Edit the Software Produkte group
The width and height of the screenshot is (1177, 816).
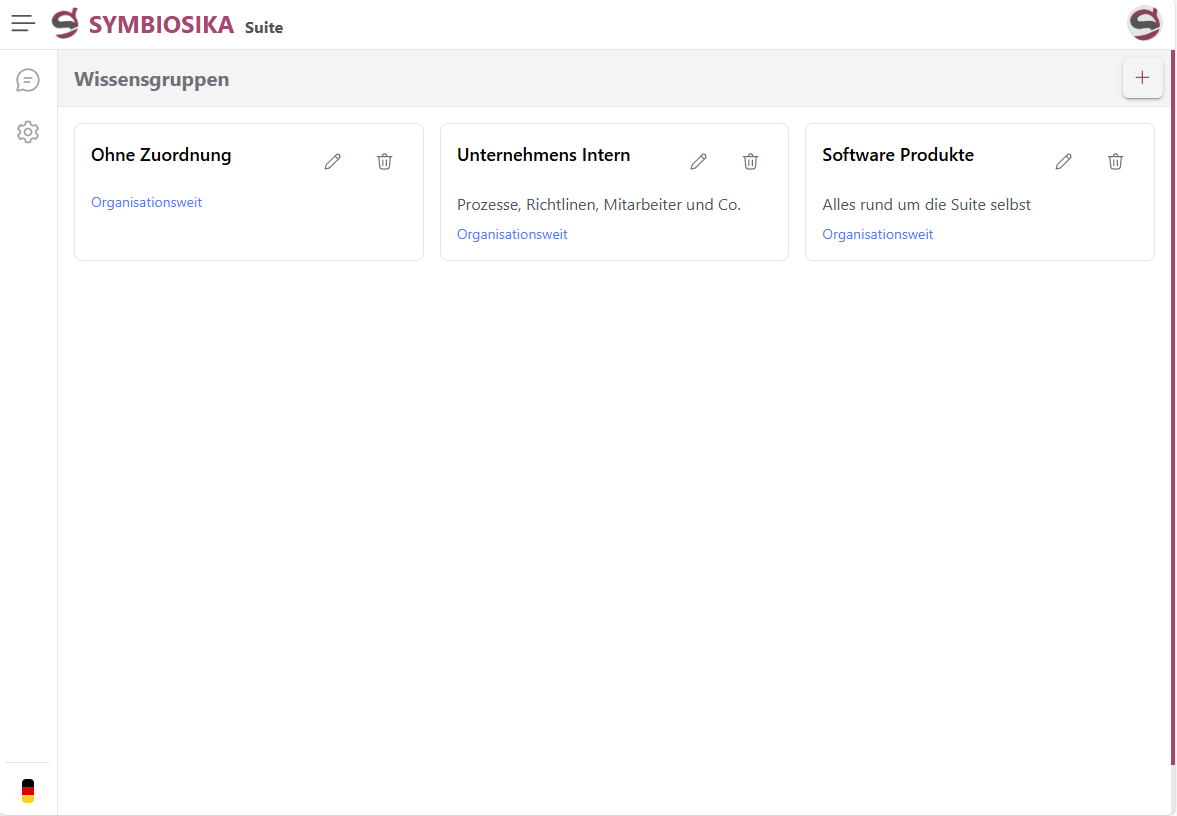coord(1064,161)
